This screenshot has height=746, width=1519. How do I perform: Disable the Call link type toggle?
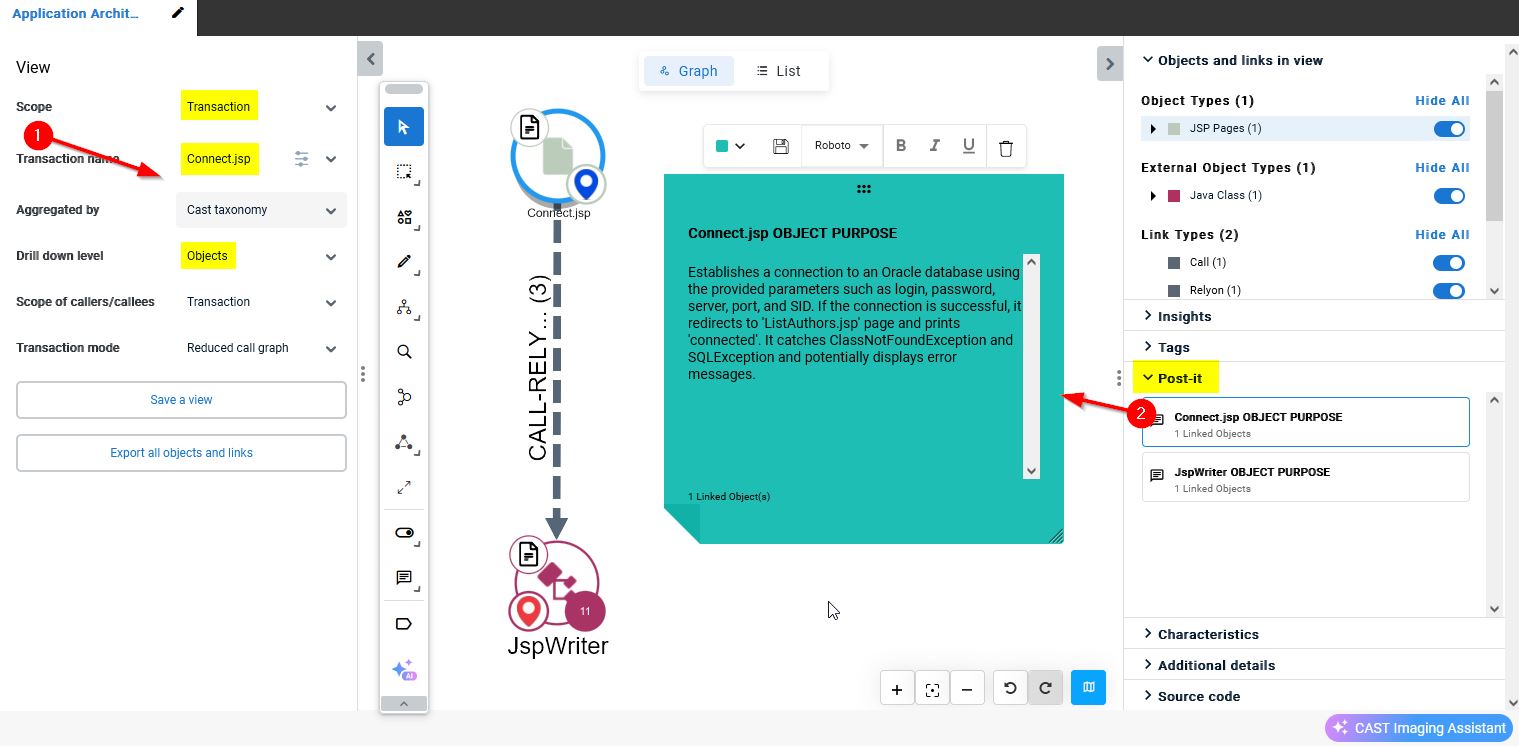coord(1448,263)
